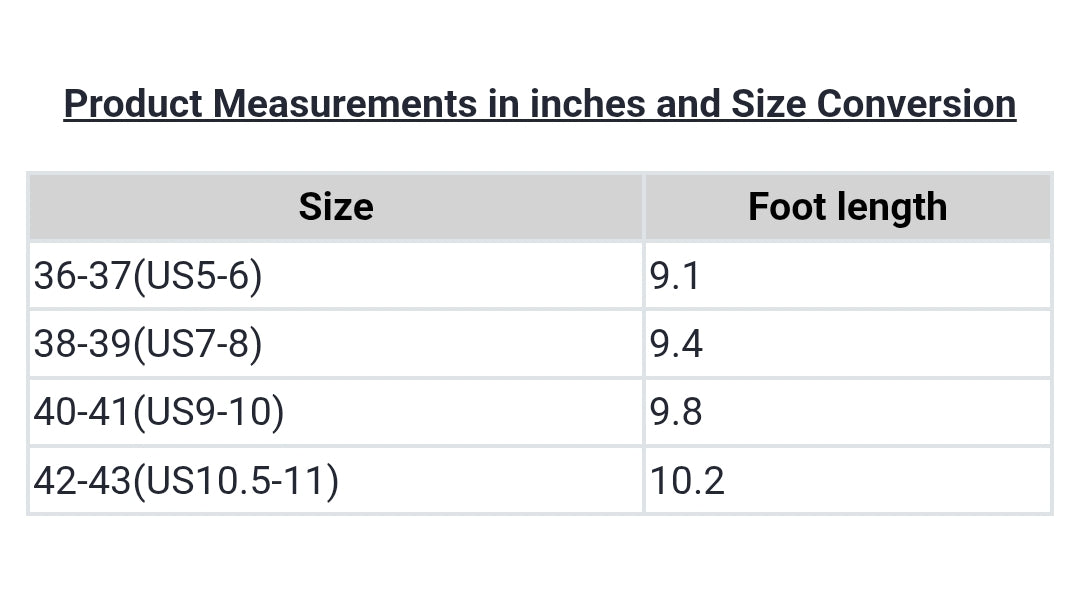
Task: Select the 9.8 foot length value
Action: [x=677, y=412]
